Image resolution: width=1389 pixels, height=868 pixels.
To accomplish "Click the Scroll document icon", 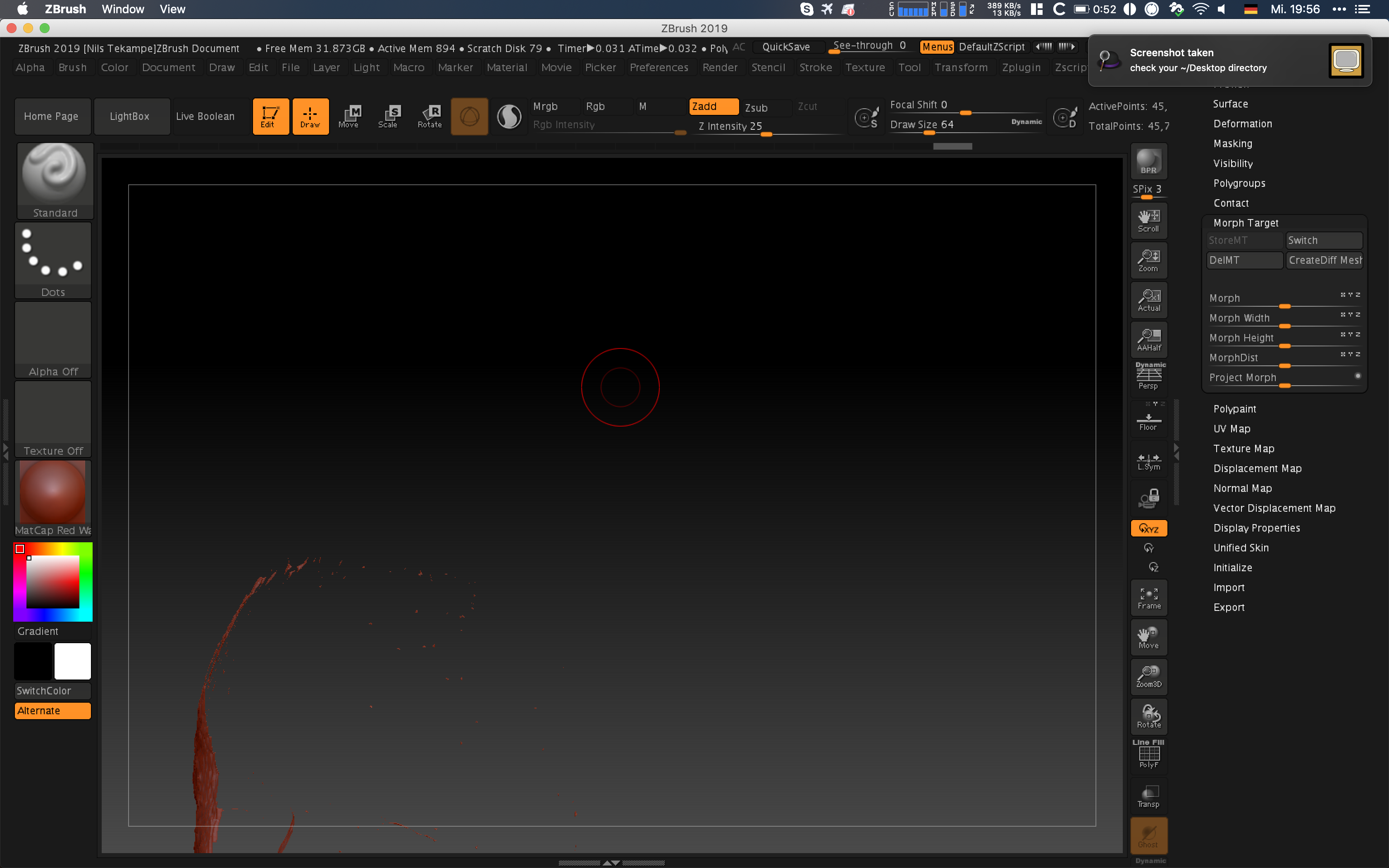I will [1149, 220].
